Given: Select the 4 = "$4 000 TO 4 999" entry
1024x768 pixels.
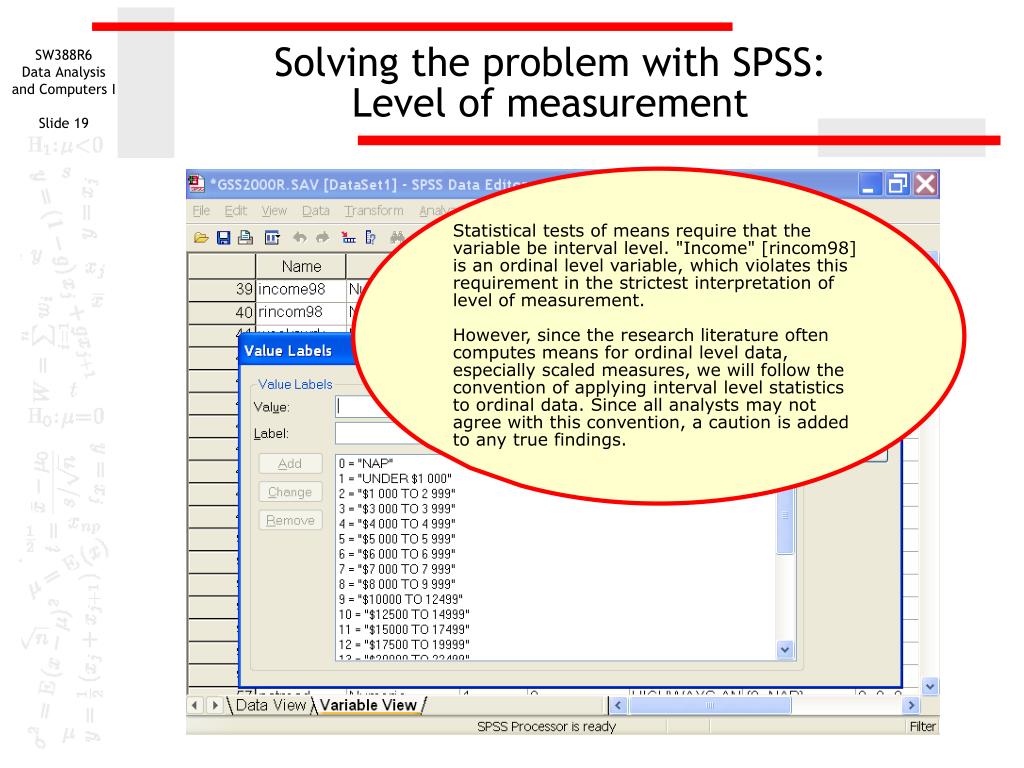Looking at the screenshot, I should tap(397, 524).
